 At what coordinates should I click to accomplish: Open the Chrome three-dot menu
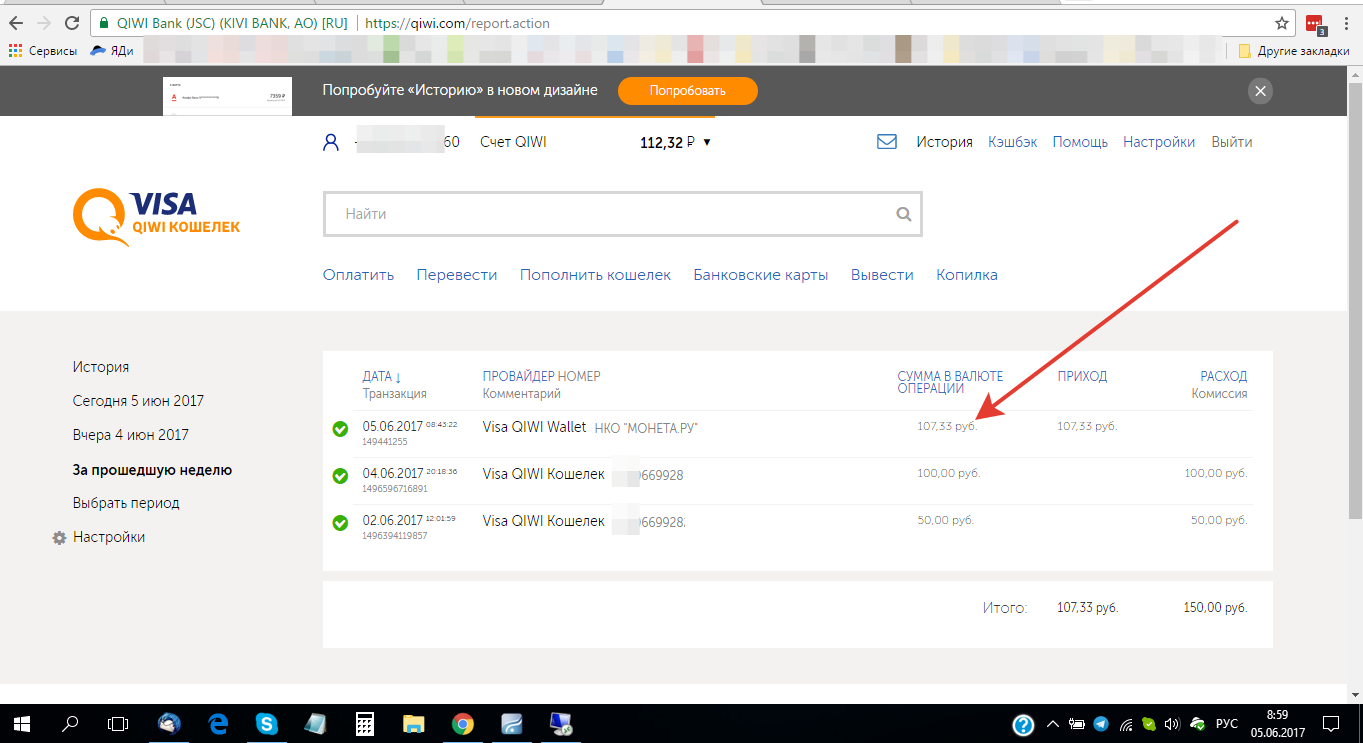[1345, 23]
